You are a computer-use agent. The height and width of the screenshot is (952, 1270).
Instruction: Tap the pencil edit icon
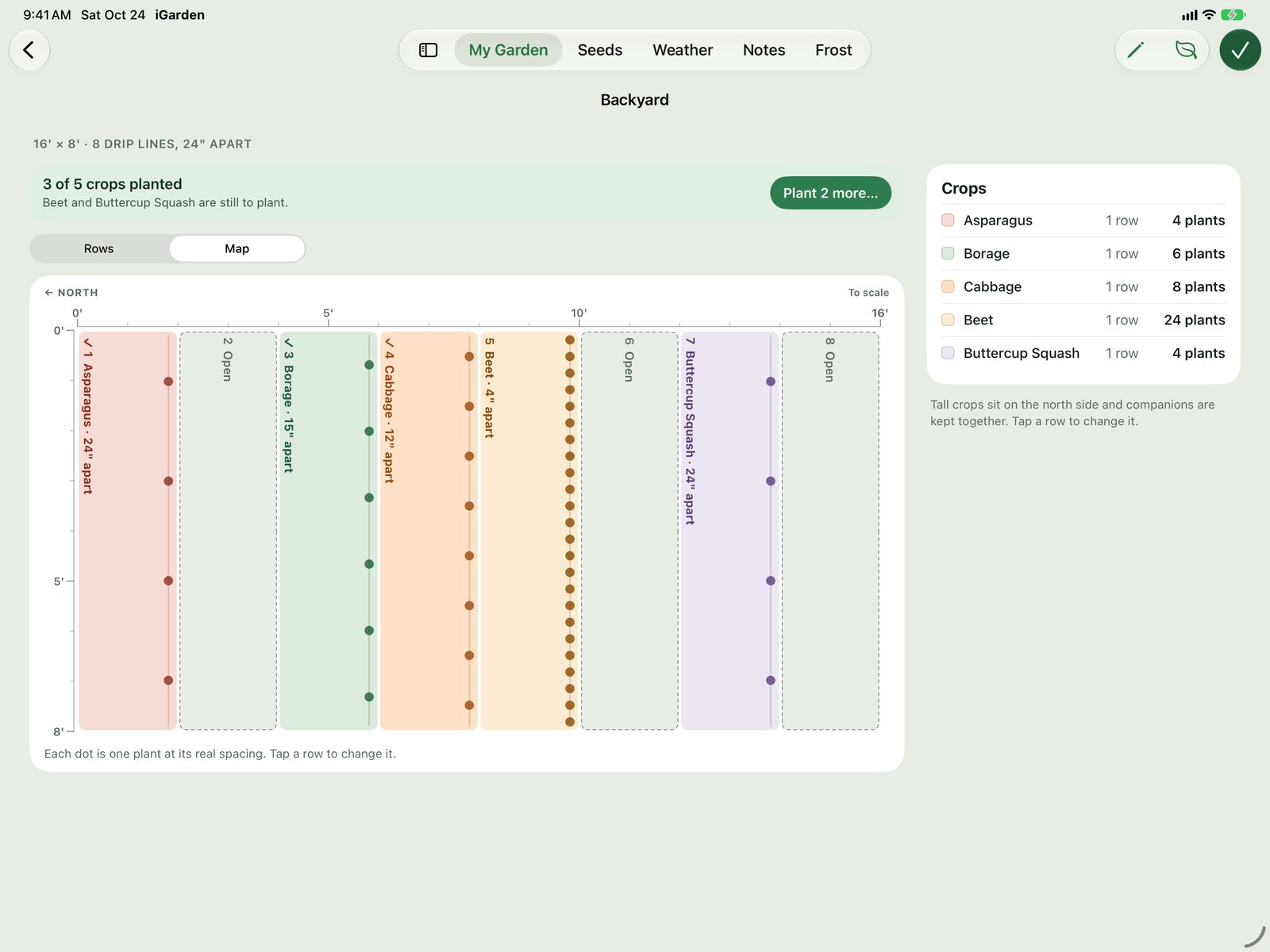click(1136, 50)
